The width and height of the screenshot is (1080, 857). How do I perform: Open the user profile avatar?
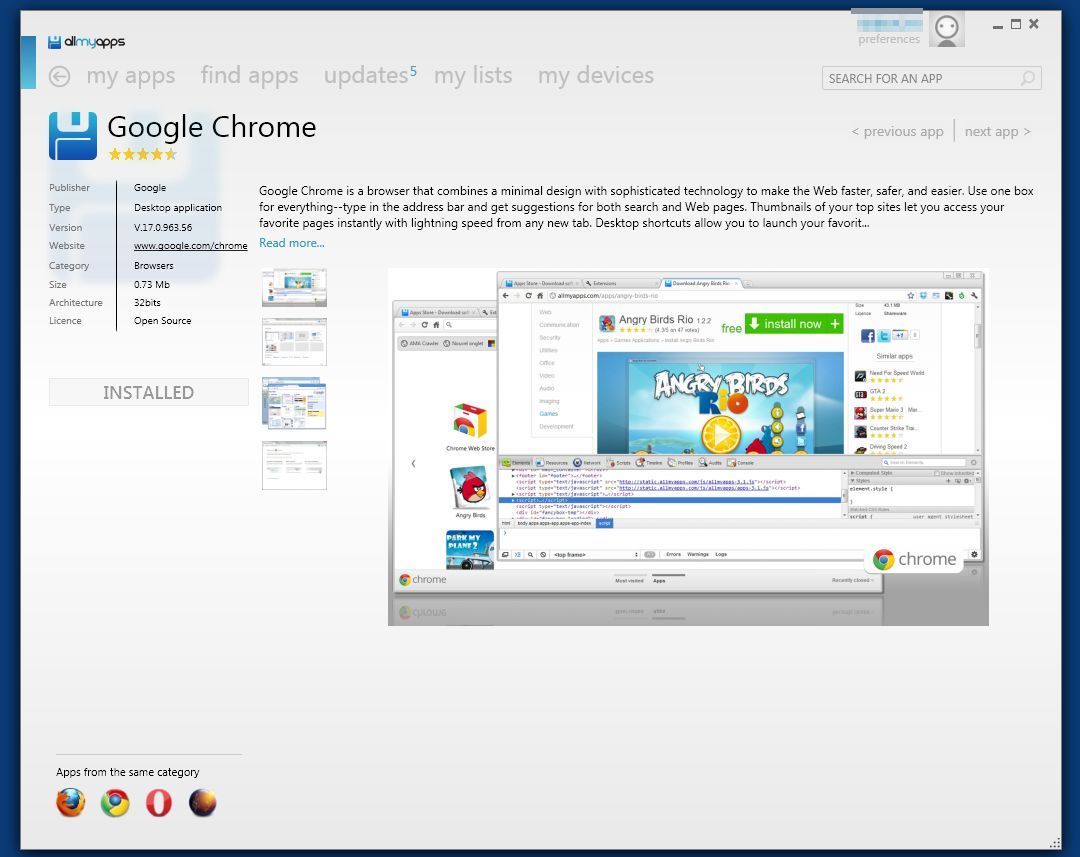946,30
